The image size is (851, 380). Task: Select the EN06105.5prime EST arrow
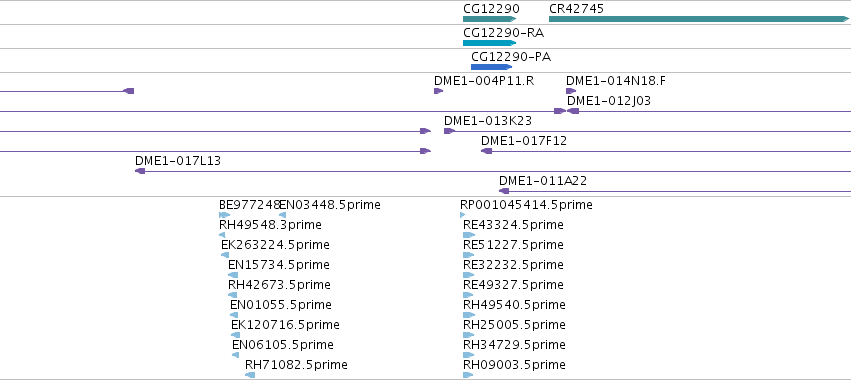[x=236, y=355]
